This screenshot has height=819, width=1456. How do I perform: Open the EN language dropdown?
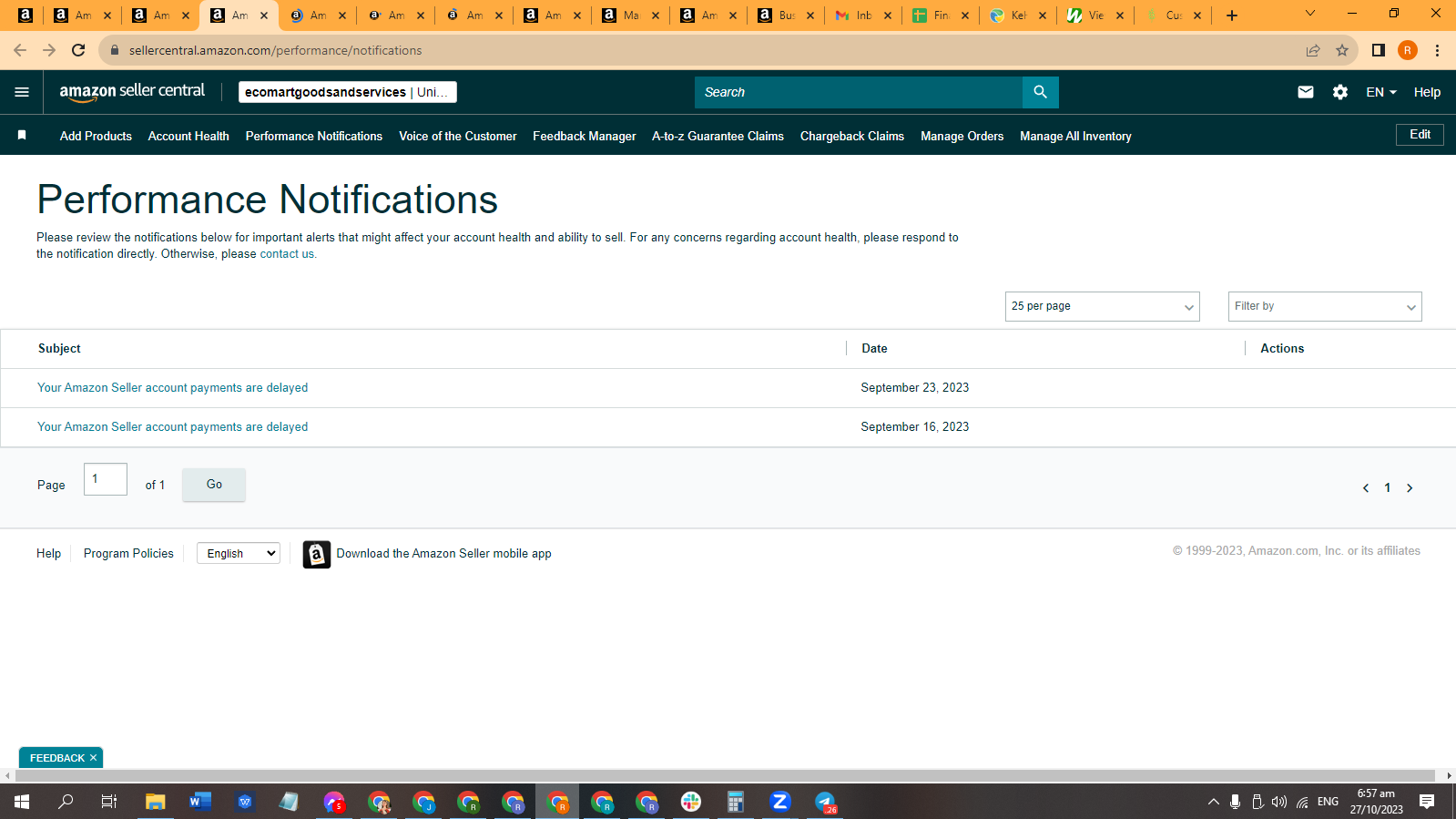(x=1380, y=92)
